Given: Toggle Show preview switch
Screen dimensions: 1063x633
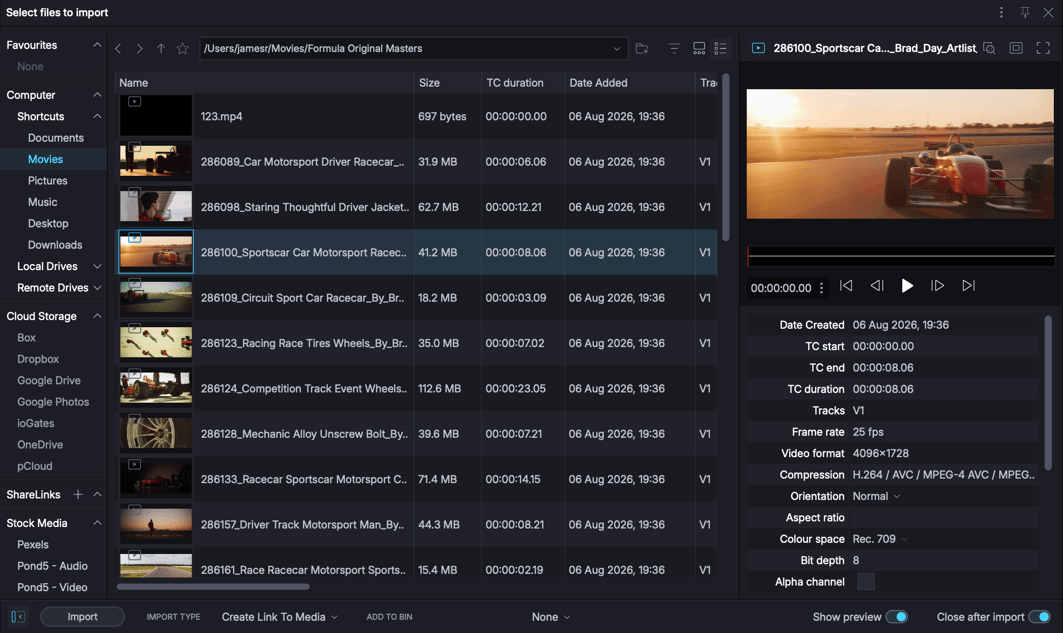Looking at the screenshot, I should click(x=896, y=617).
